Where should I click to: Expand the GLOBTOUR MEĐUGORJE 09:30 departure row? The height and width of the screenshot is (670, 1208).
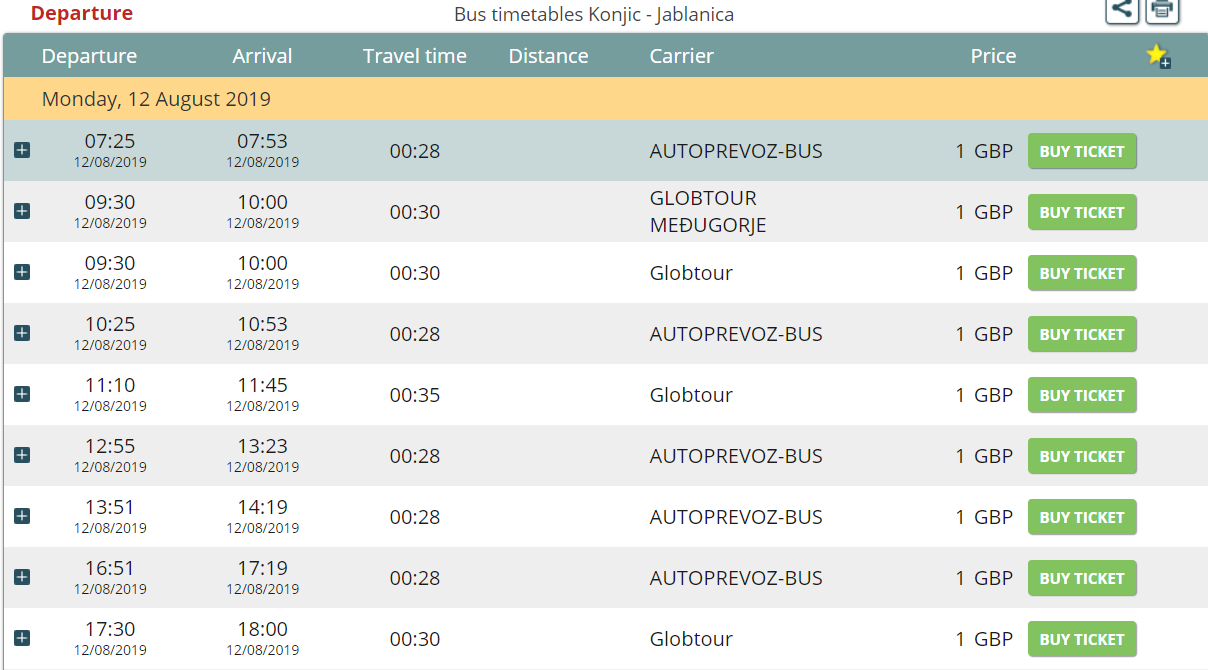click(x=22, y=211)
